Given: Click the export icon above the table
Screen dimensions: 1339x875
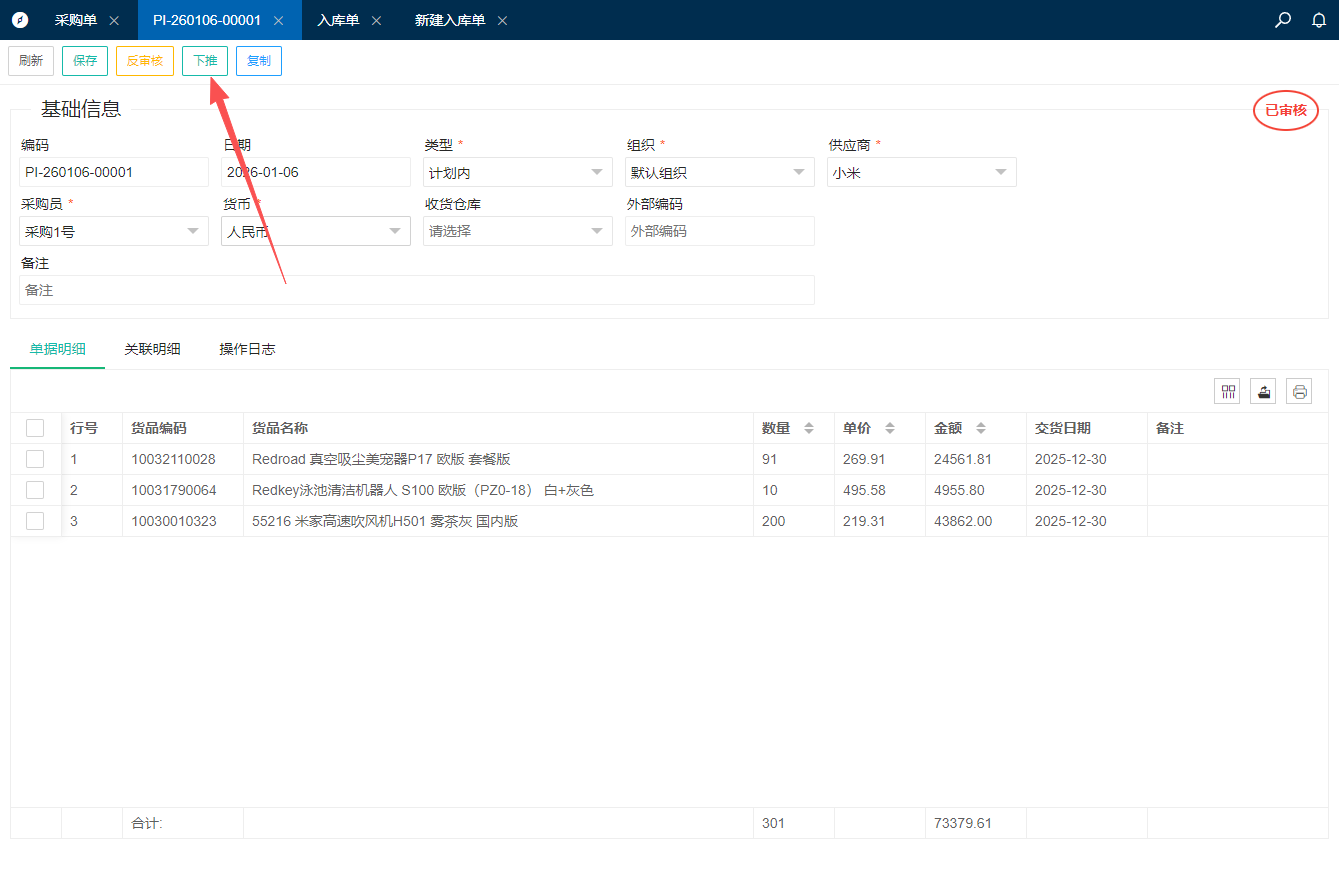Looking at the screenshot, I should pos(1263,392).
